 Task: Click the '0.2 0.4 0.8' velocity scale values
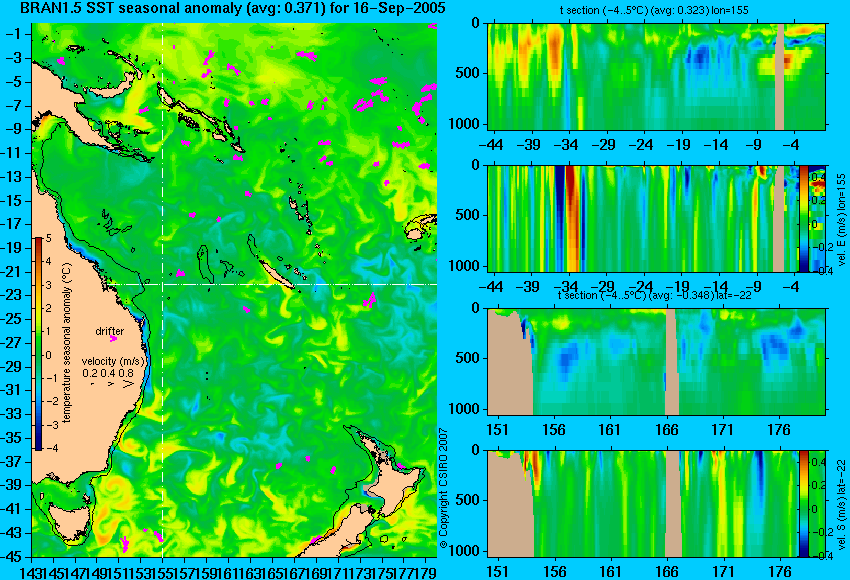[x=108, y=373]
